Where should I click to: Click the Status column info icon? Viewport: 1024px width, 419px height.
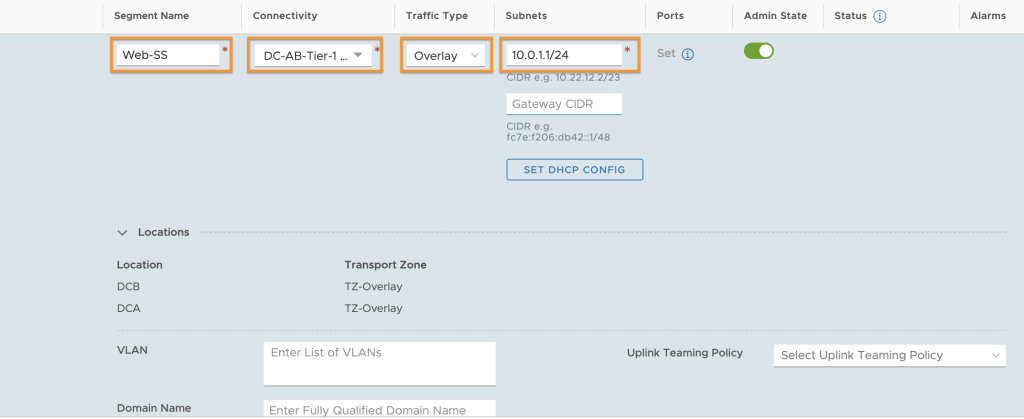(x=880, y=16)
